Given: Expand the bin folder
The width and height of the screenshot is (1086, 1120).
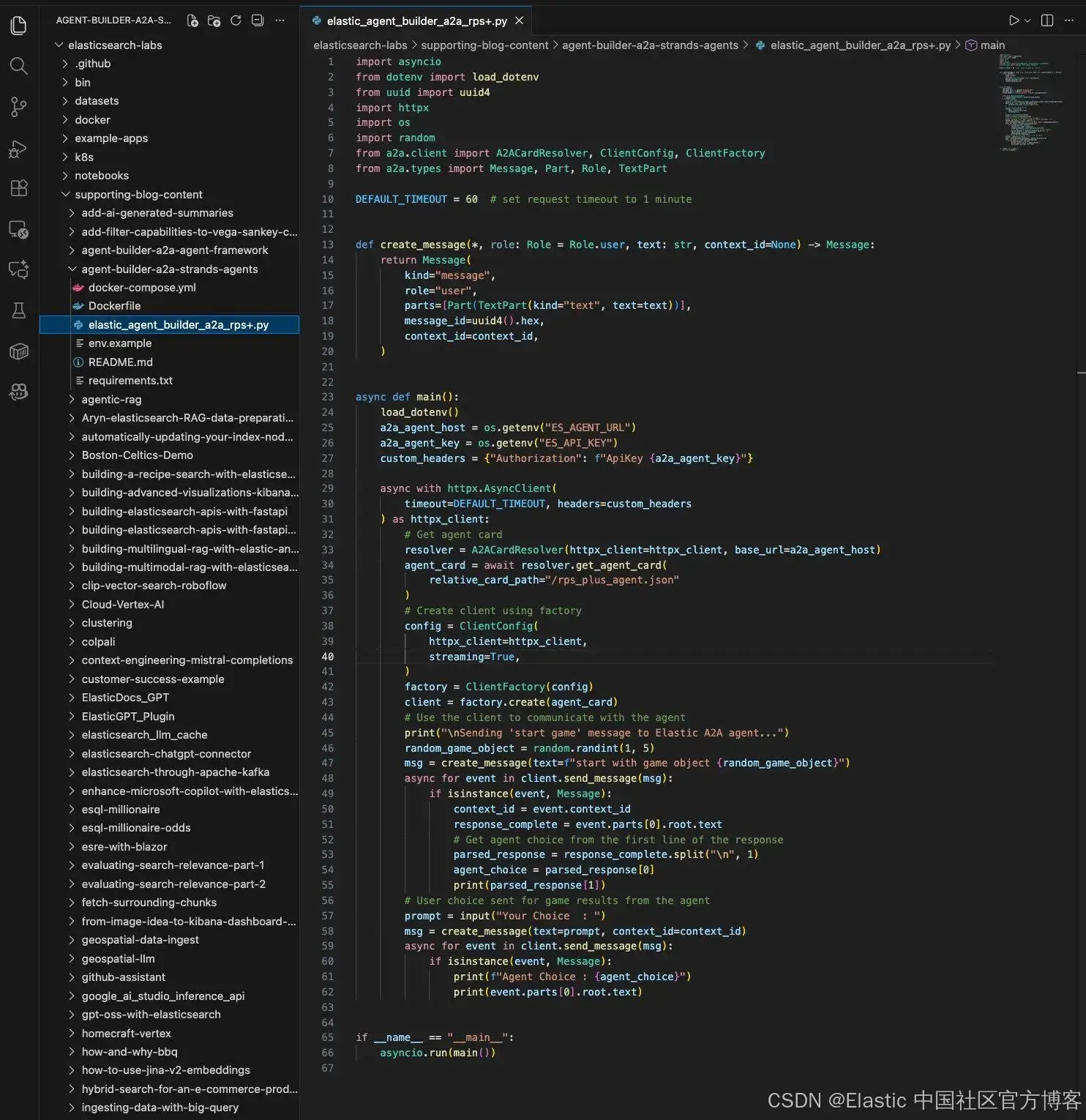Looking at the screenshot, I should (83, 83).
